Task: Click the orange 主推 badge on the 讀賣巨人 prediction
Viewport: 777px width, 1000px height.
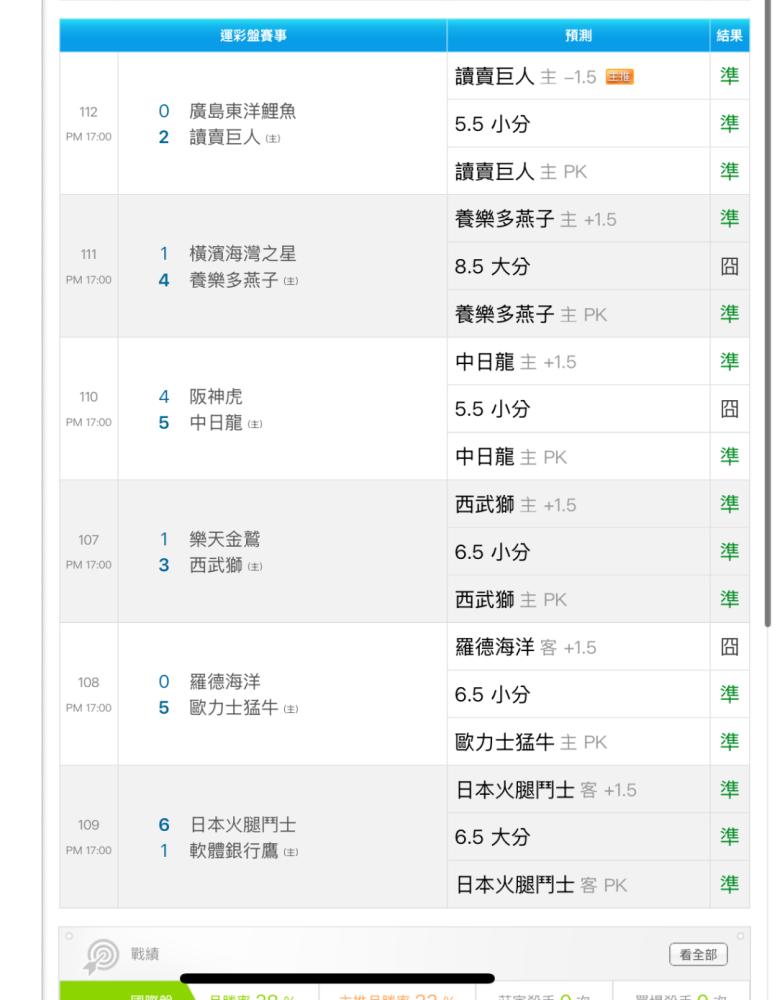Action: click(x=620, y=76)
